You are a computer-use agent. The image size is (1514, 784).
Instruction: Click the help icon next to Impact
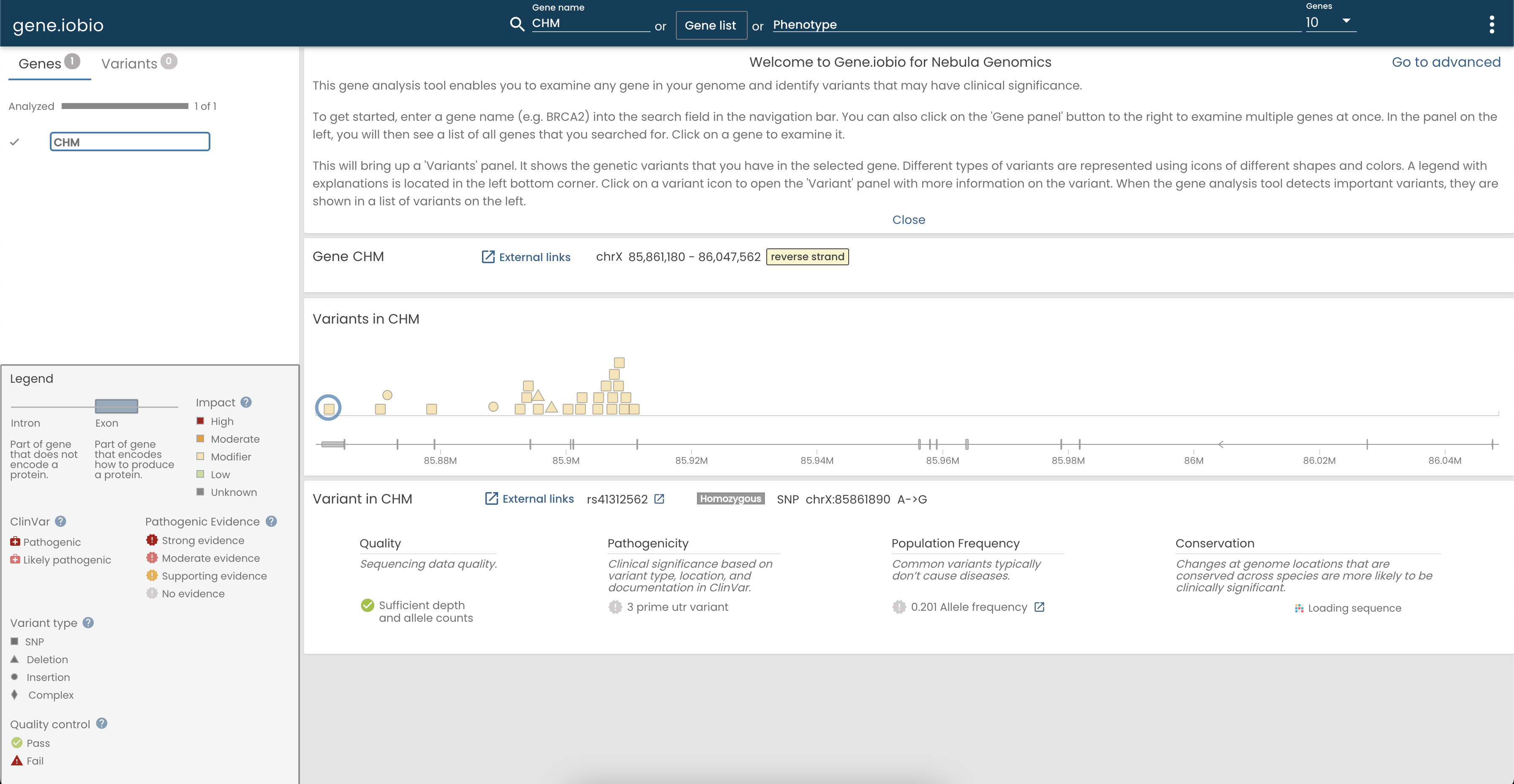click(246, 402)
